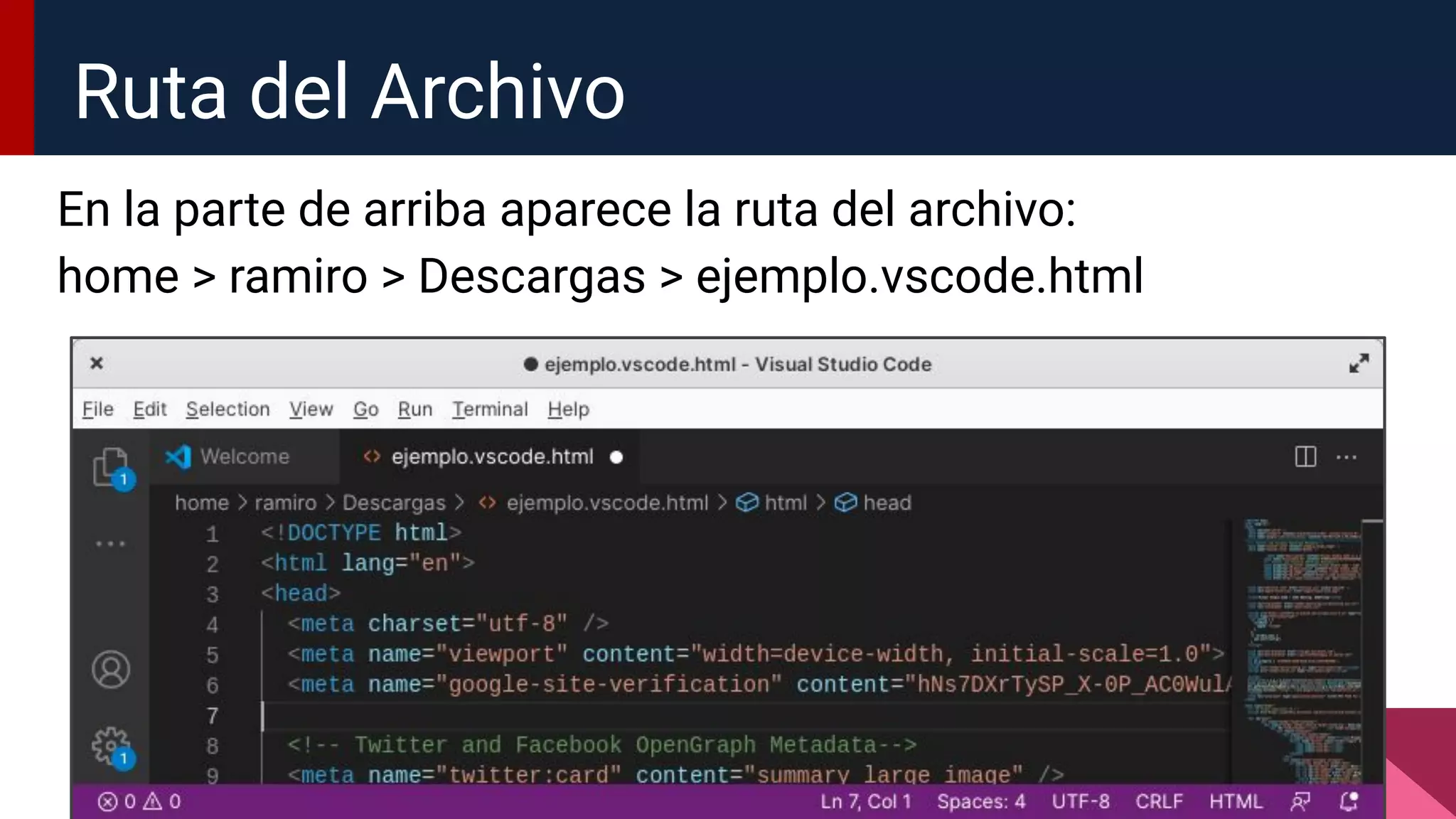Change the UTF-8 encoding in status bar
The height and width of the screenshot is (819, 1456).
click(x=1081, y=802)
